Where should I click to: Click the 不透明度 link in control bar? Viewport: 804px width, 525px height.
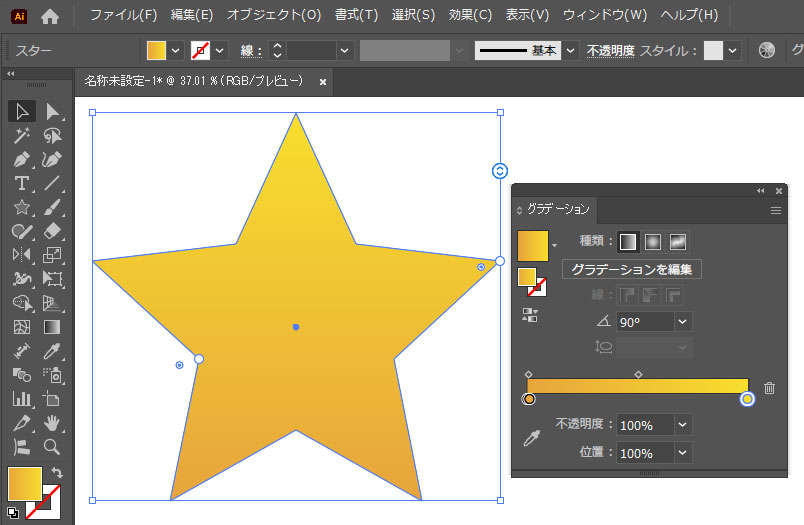tap(610, 51)
